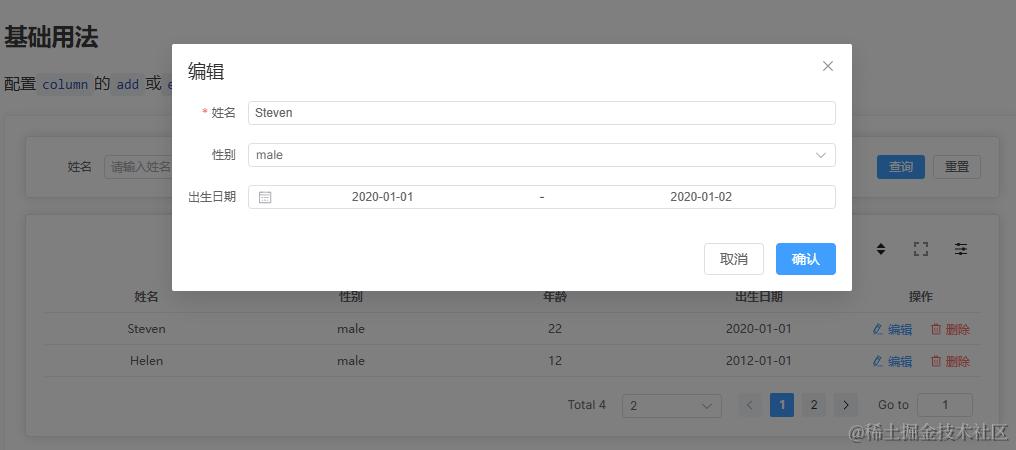This screenshot has height=450, width=1016.
Task: Go to next page using right chevron
Action: (x=846, y=405)
